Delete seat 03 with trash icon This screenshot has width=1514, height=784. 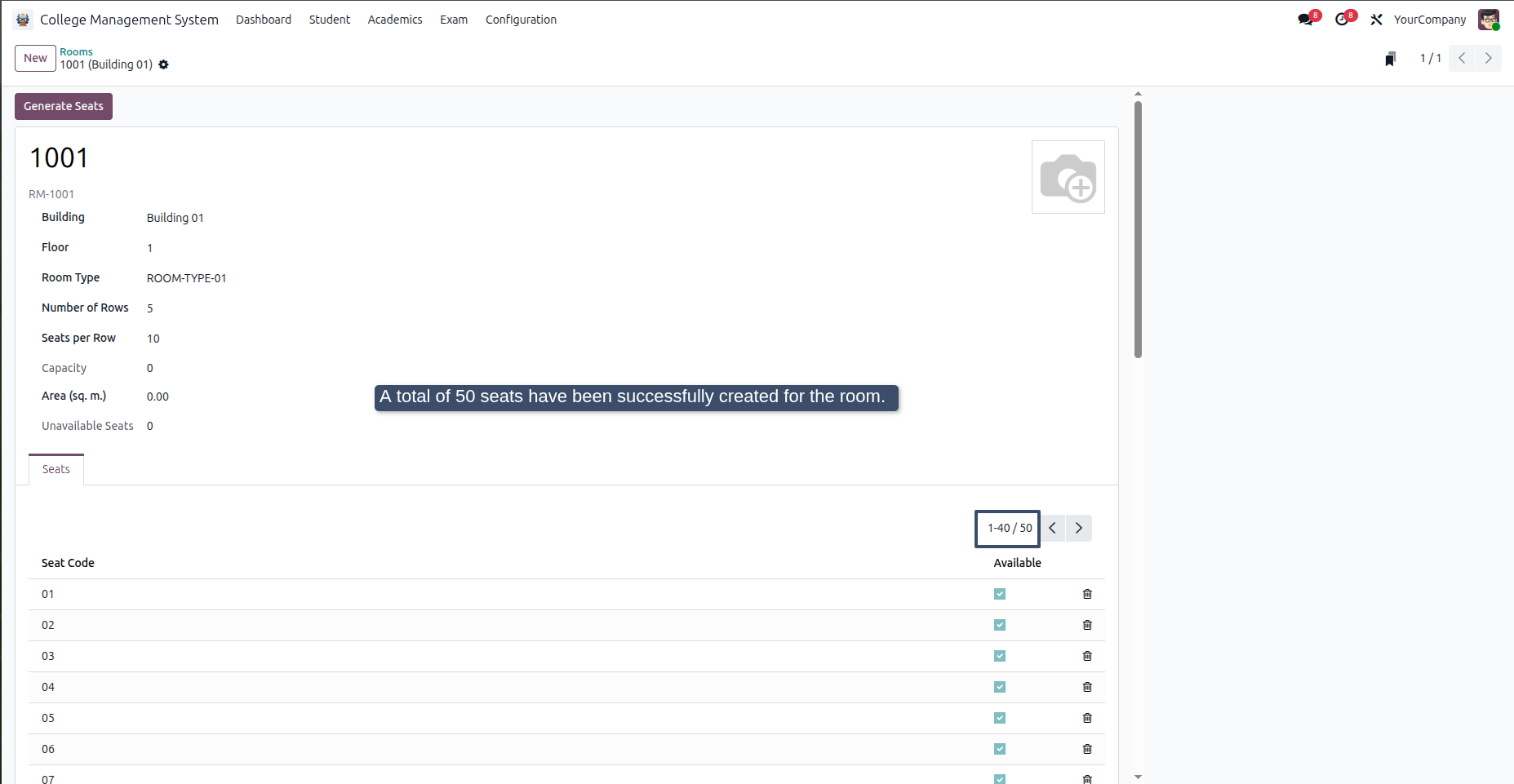pos(1087,656)
